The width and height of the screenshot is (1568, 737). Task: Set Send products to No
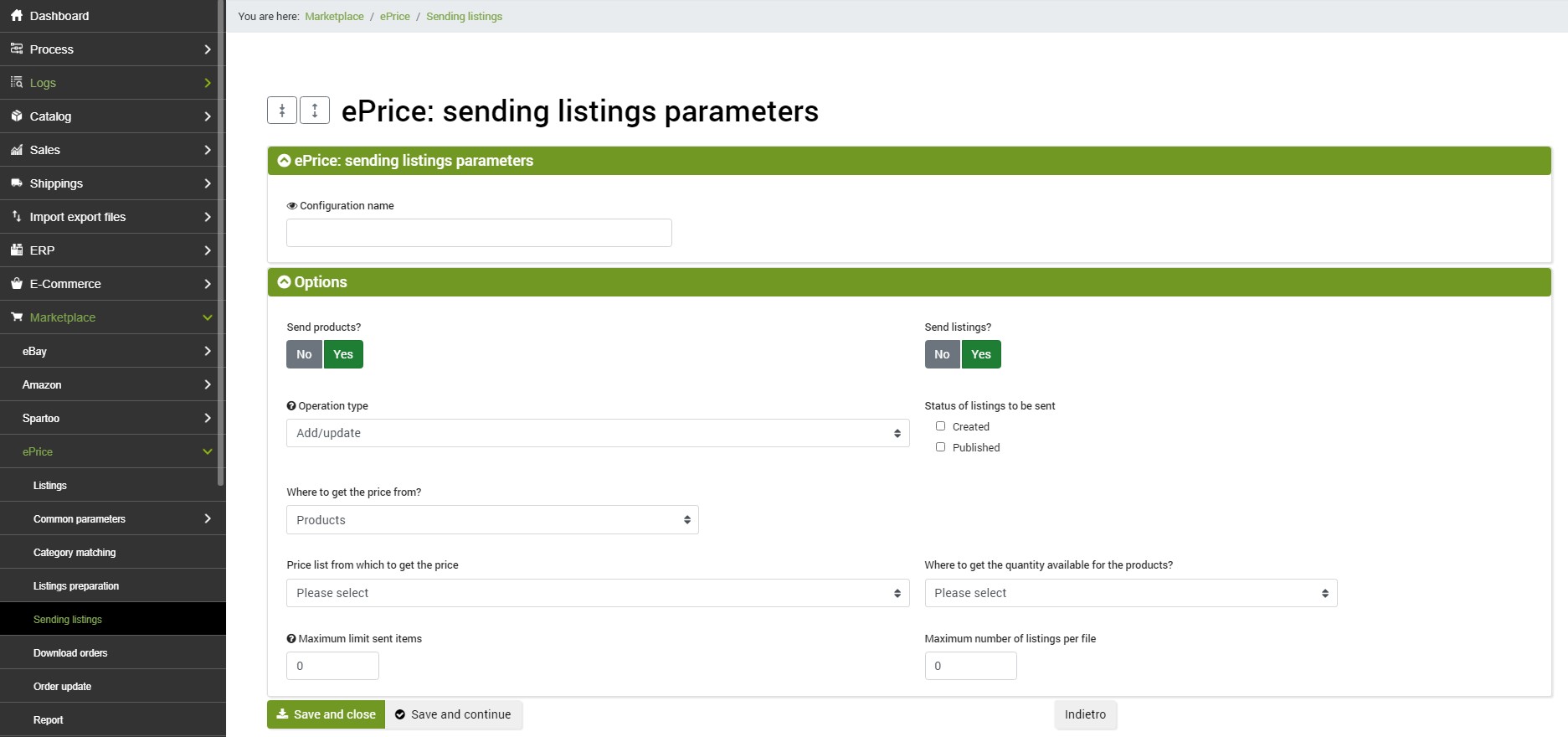tap(304, 354)
